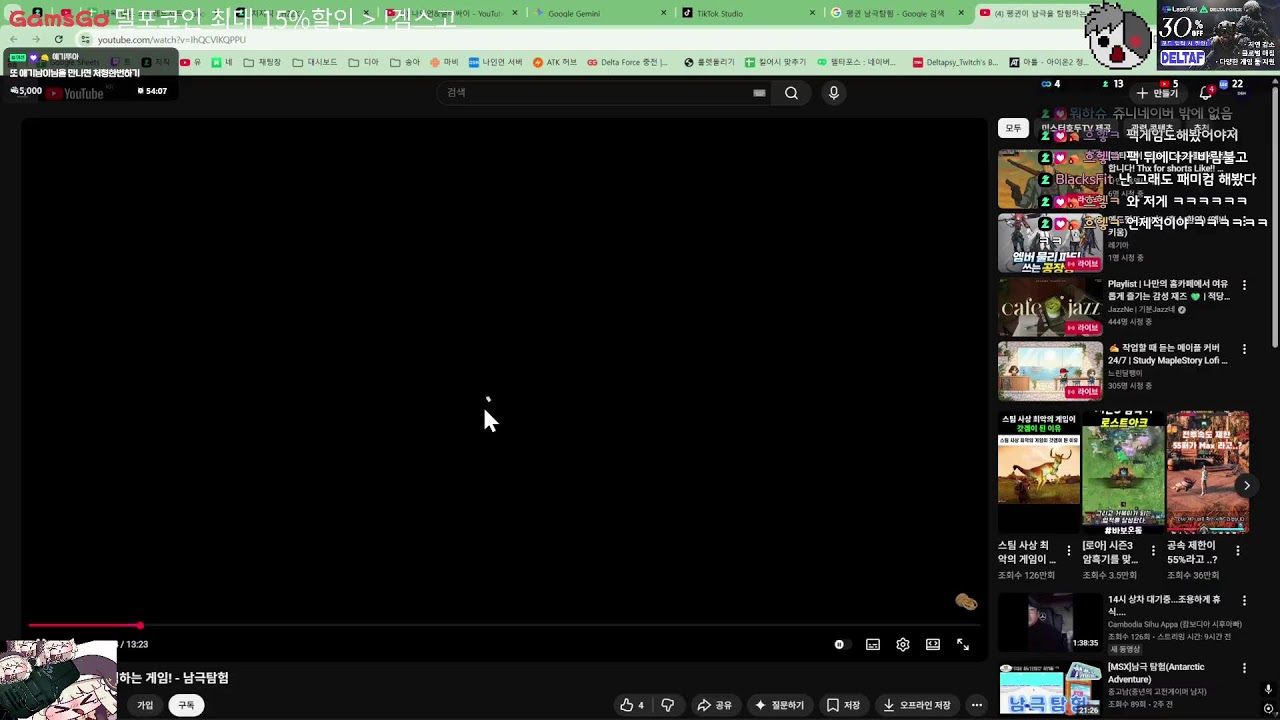Click the YouTube logo to go home
The image size is (1280, 720).
[x=75, y=93]
